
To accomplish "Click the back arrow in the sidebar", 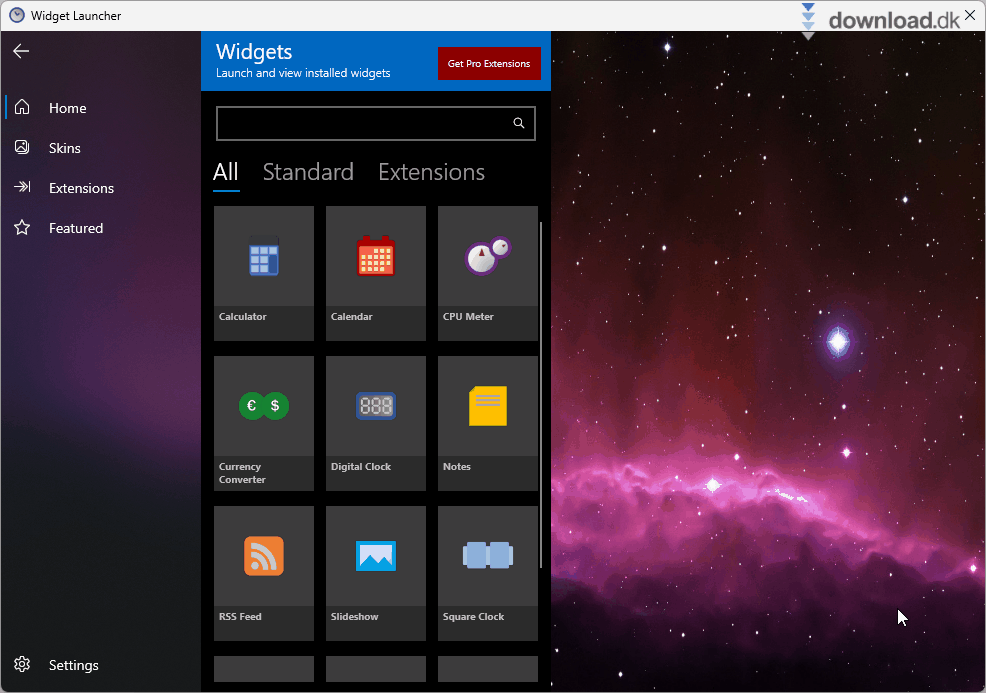I will click(21, 51).
